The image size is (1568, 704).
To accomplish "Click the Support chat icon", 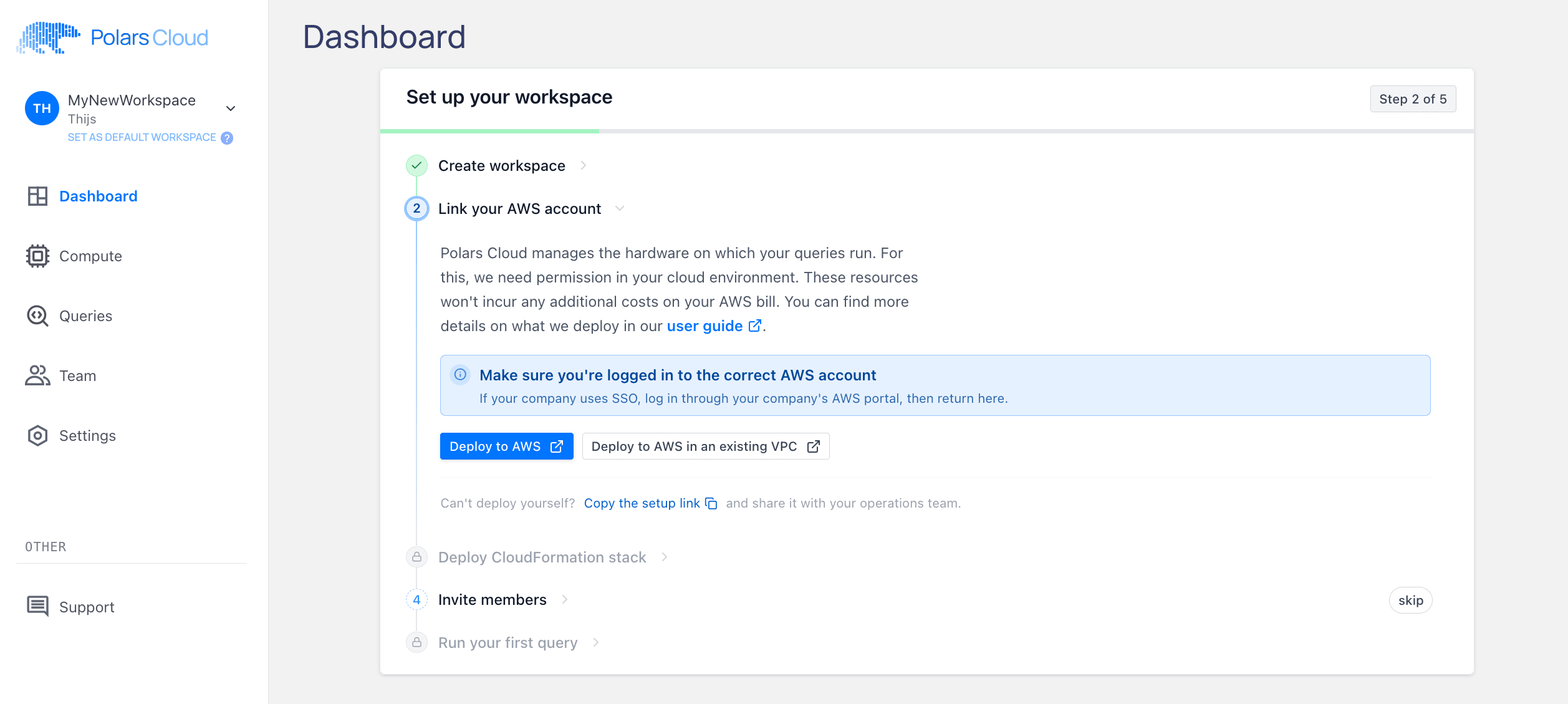I will (x=37, y=606).
